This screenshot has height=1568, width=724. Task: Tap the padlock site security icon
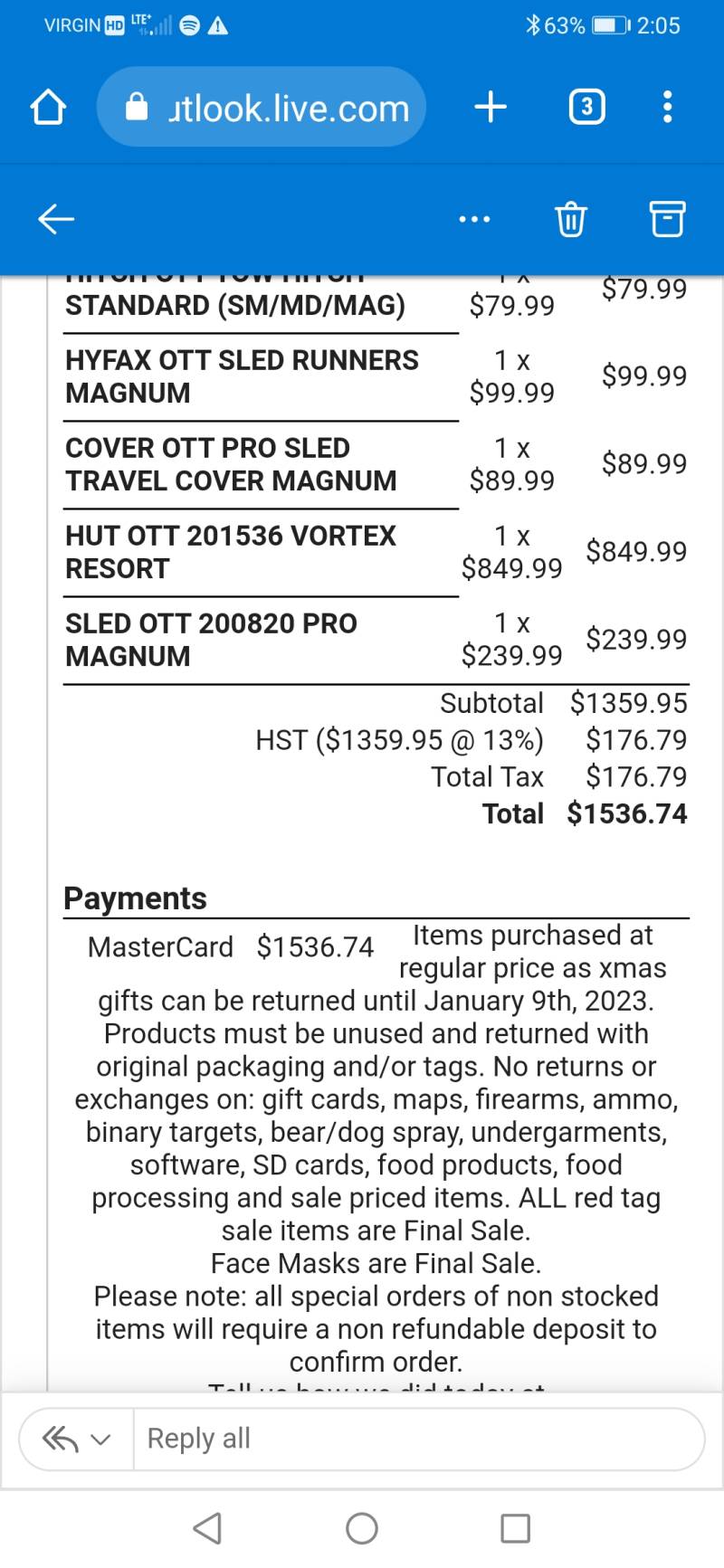137,107
